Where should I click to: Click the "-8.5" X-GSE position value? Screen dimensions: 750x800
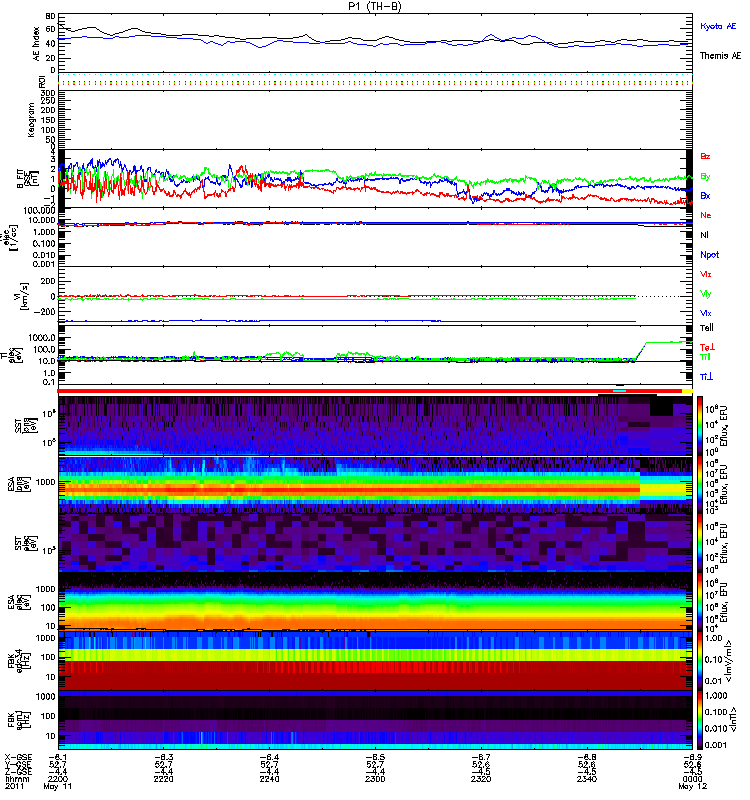coord(375,758)
